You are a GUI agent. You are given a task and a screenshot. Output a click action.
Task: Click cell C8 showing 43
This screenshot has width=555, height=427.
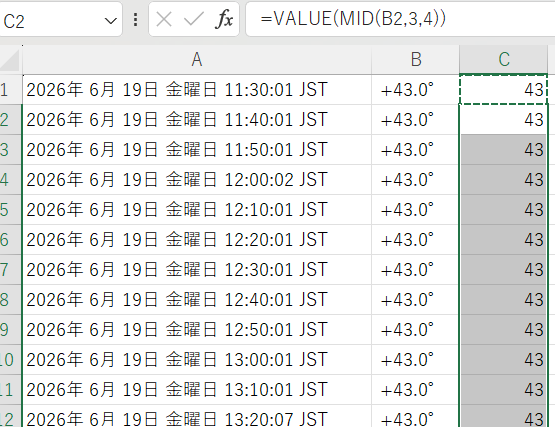(x=504, y=300)
